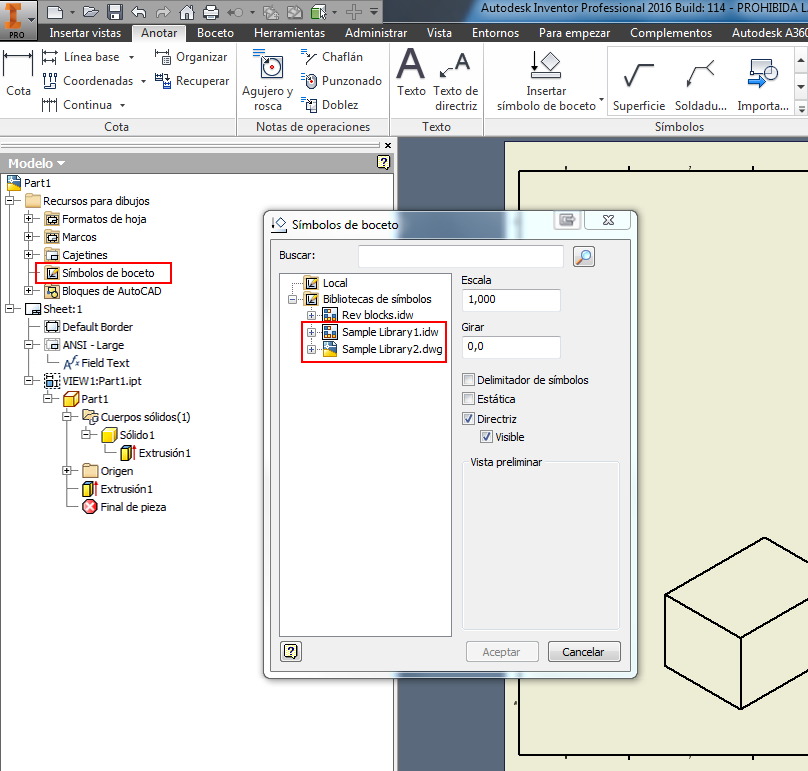Select Final de pieza tree item
Screen dimensions: 808x771
click(133, 507)
